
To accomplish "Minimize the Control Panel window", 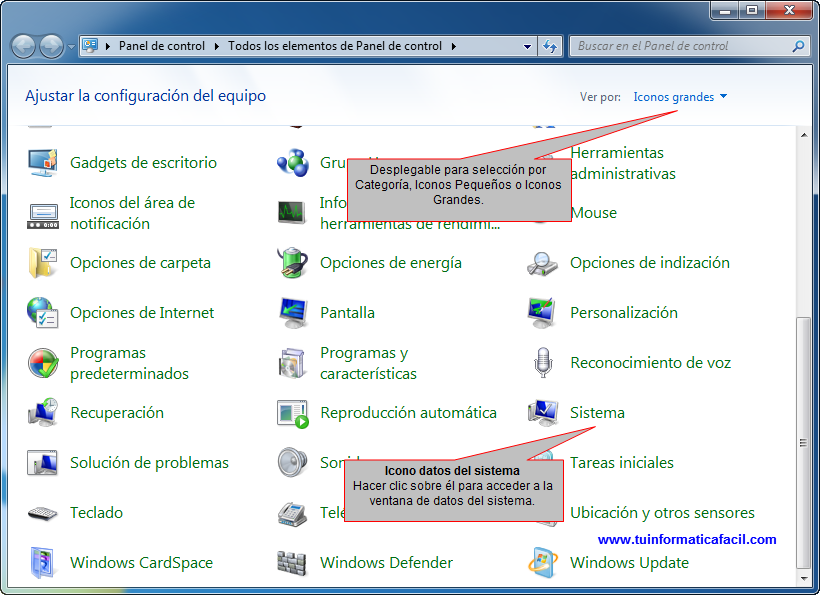I will click(725, 10).
